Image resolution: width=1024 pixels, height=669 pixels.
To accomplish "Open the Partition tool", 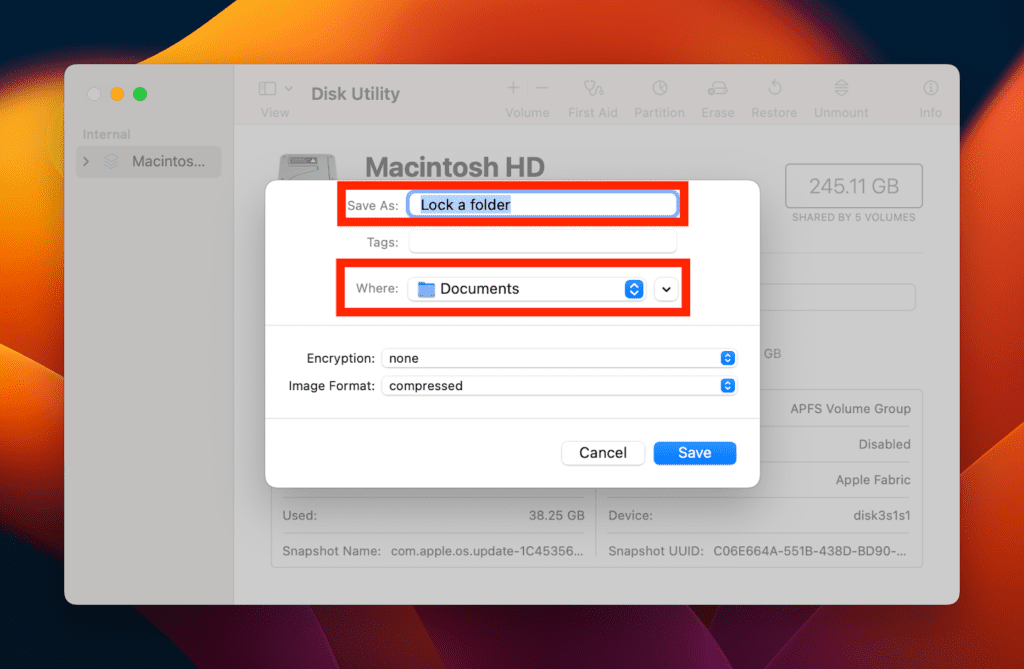I will 660,88.
